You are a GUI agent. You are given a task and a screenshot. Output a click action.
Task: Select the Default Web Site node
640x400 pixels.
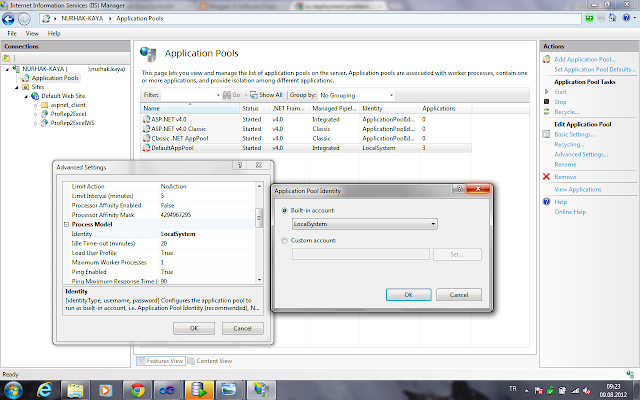click(x=63, y=96)
